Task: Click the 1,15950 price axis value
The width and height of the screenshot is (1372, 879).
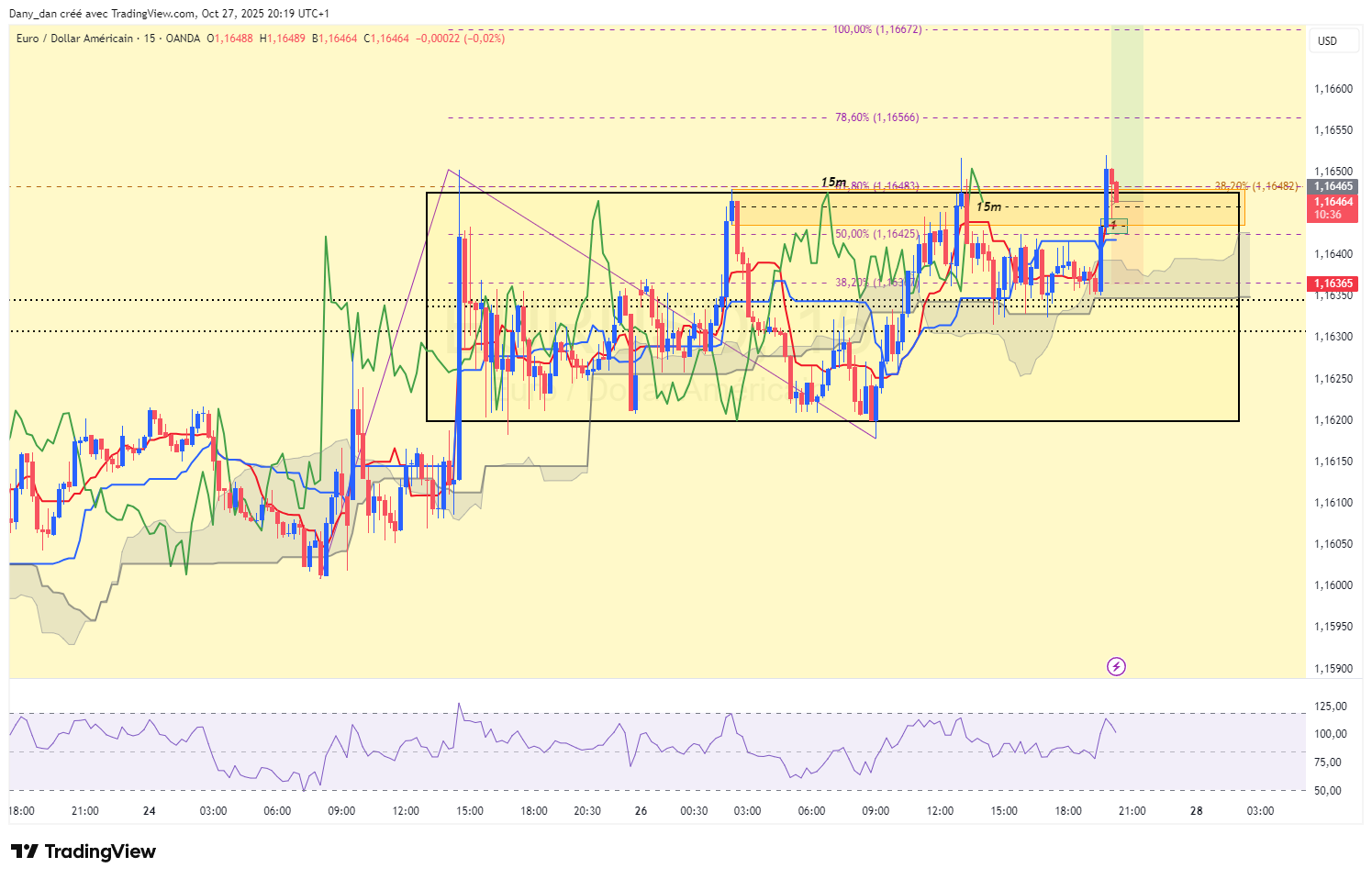Action: [x=1333, y=627]
